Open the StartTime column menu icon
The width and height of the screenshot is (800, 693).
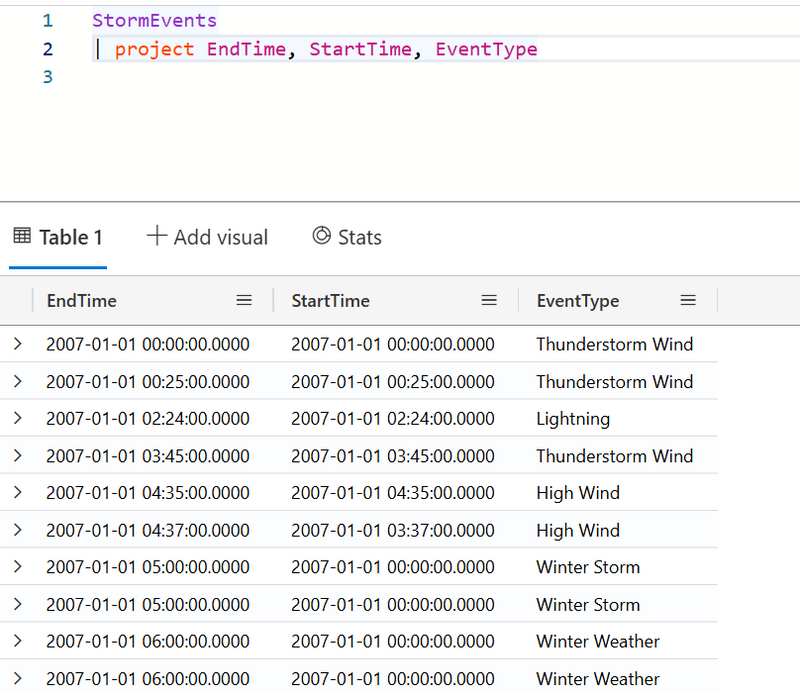(x=489, y=301)
